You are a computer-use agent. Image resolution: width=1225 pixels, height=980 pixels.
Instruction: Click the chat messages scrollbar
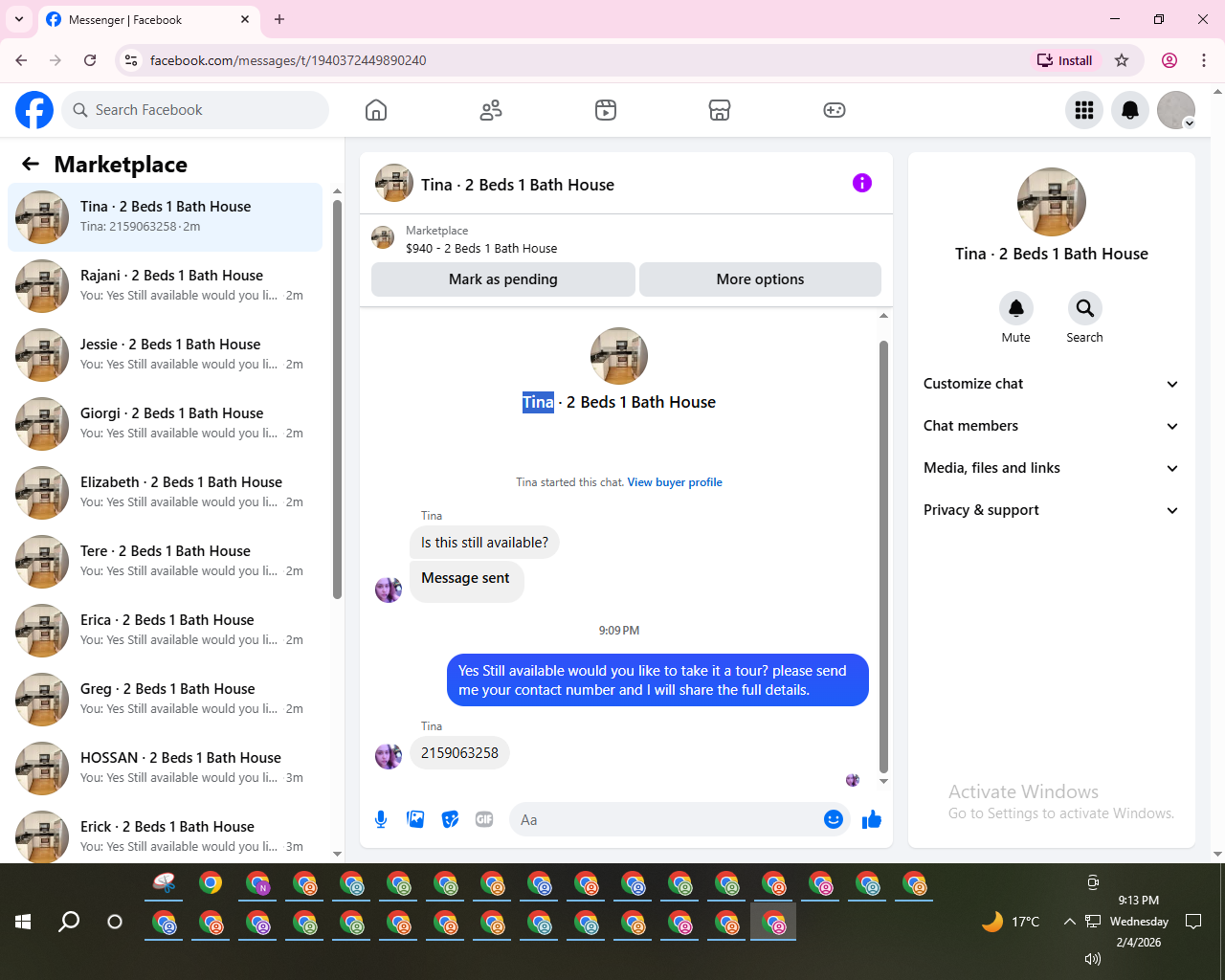click(883, 557)
